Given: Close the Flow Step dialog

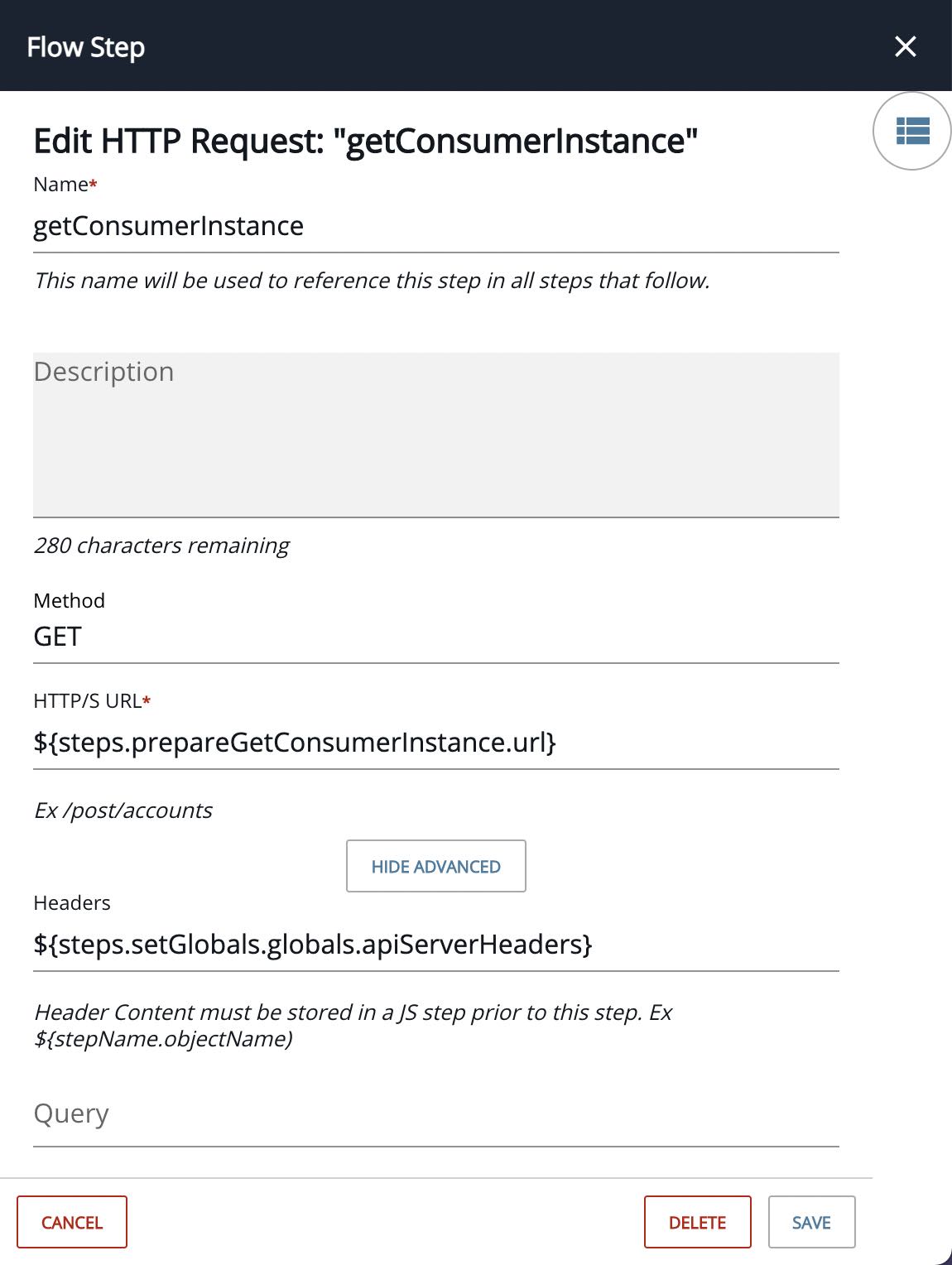Looking at the screenshot, I should pyautogui.click(x=906, y=46).
